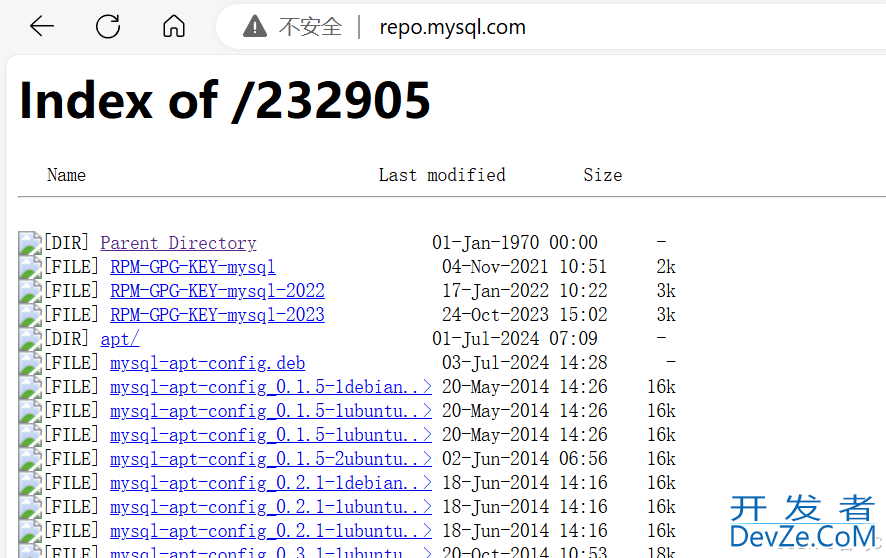The height and width of the screenshot is (558, 886).
Task: Open the RPM-GPG-KEY-mysql file link
Action: (193, 267)
